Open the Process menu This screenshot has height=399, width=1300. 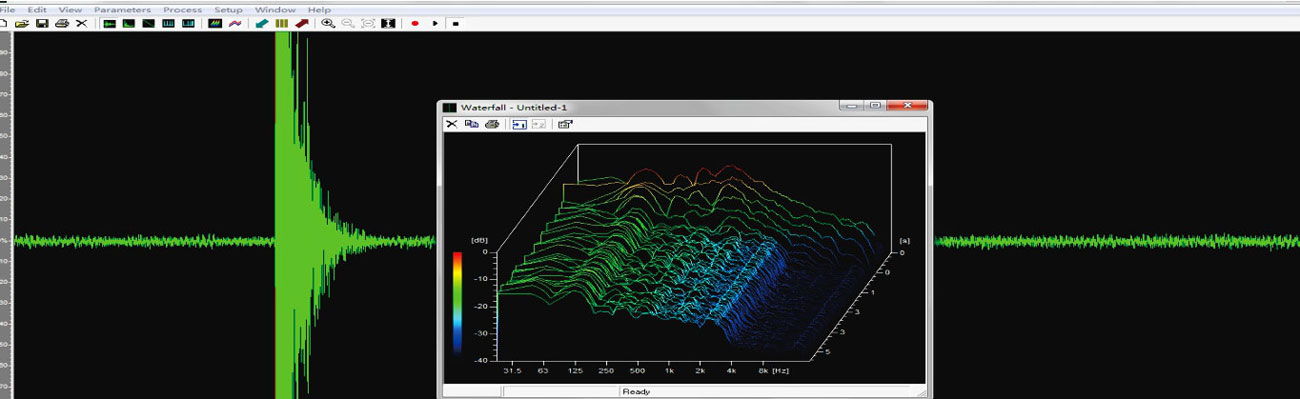pos(182,10)
